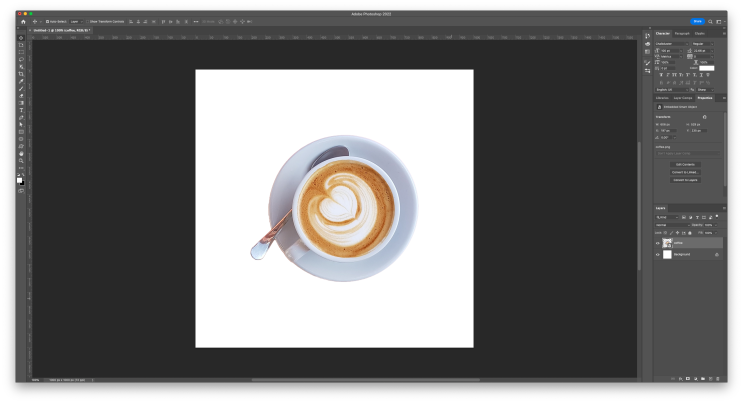Switch to the Libraries tab
The height and width of the screenshot is (403, 743).
[x=662, y=98]
